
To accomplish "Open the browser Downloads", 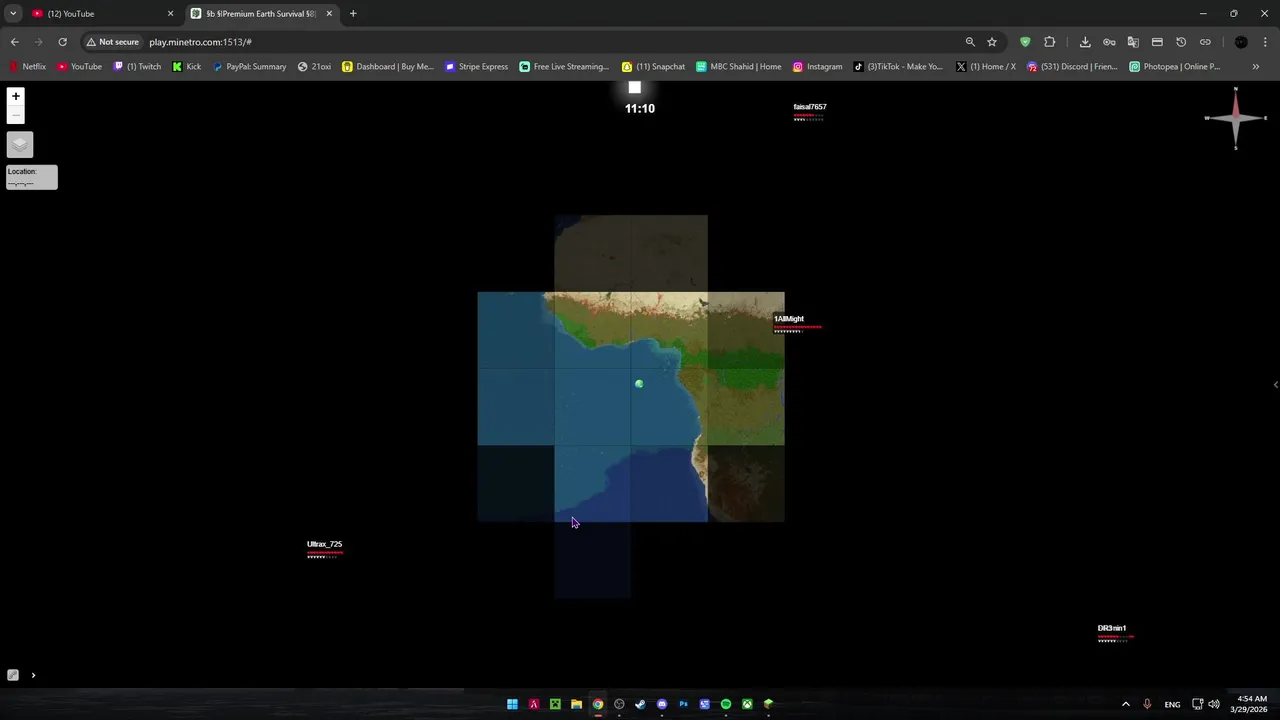I will tap(1085, 42).
